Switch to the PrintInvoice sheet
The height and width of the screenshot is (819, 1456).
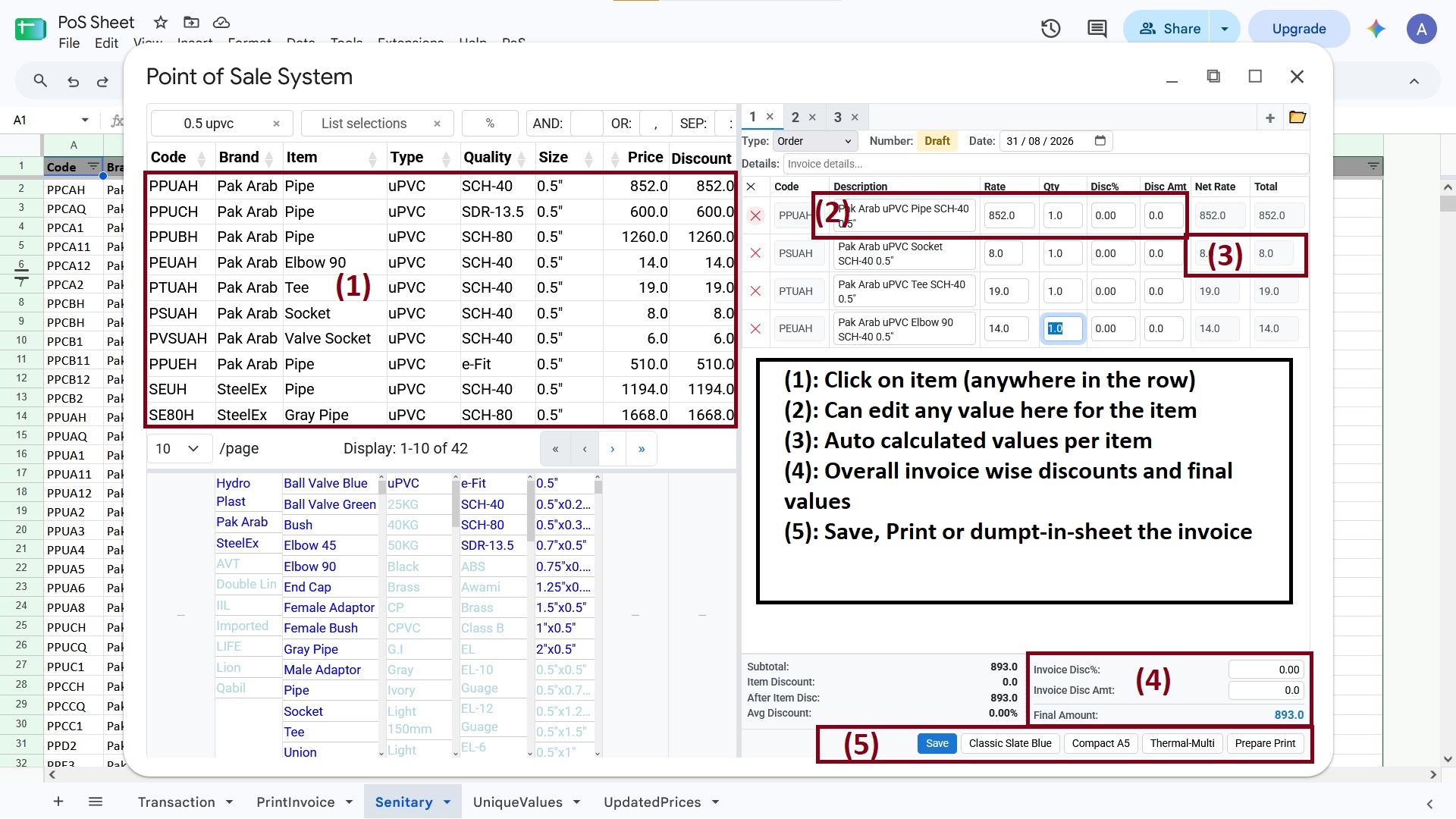296,802
